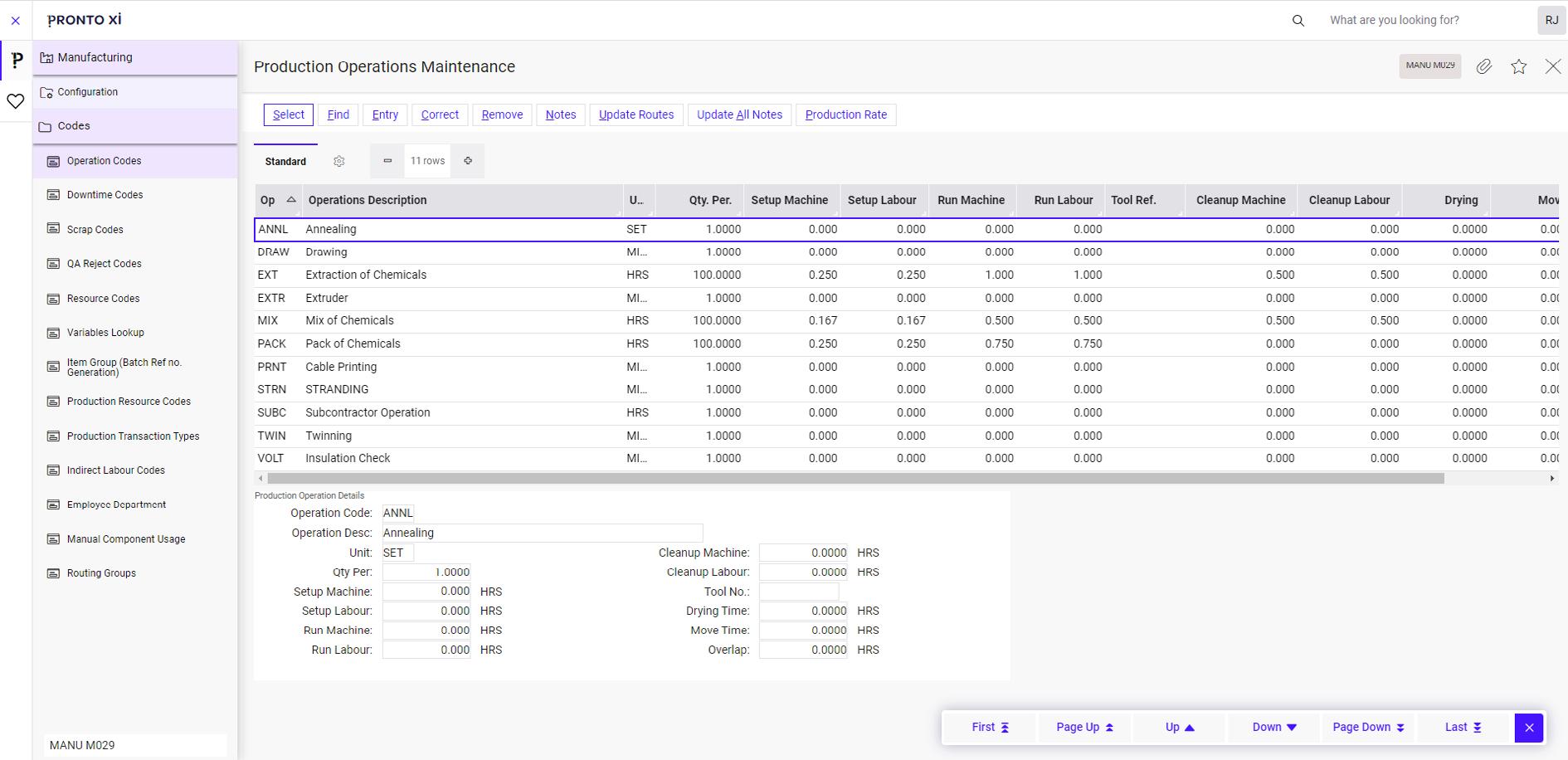Click the Notes button
Image resolution: width=1568 pixels, height=760 pixels.
[x=561, y=114]
